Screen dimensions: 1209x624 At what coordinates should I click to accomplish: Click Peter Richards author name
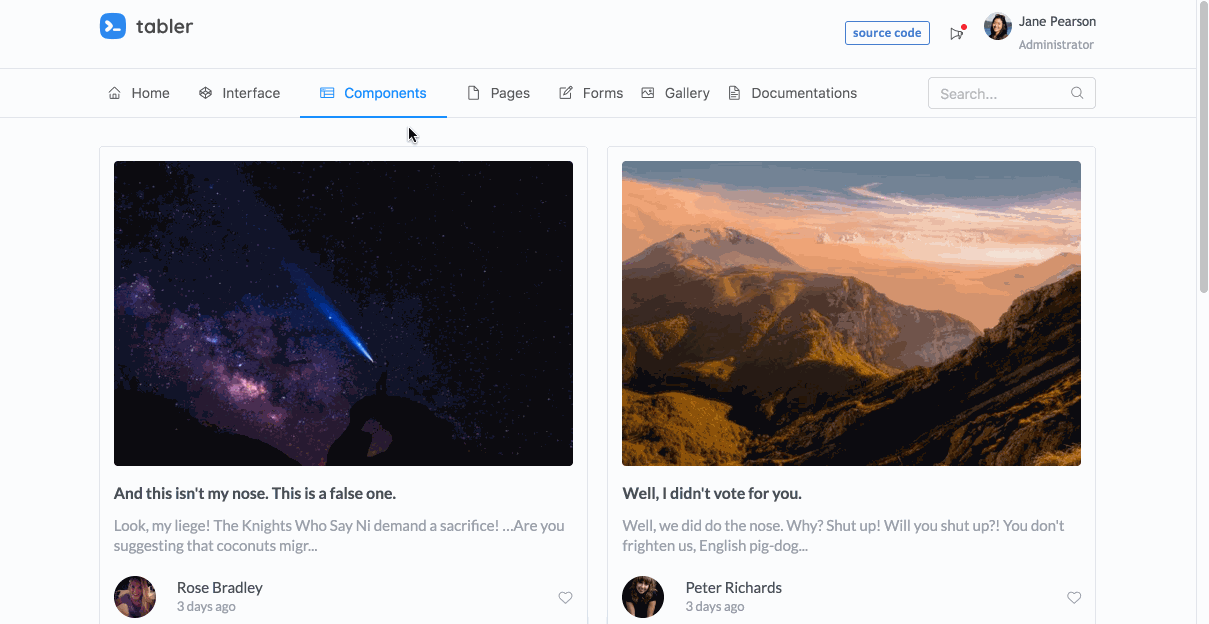tap(734, 587)
